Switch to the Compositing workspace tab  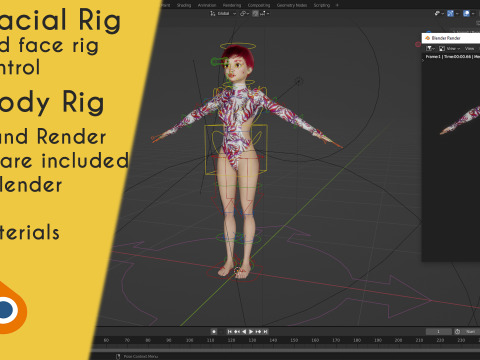[259, 5]
